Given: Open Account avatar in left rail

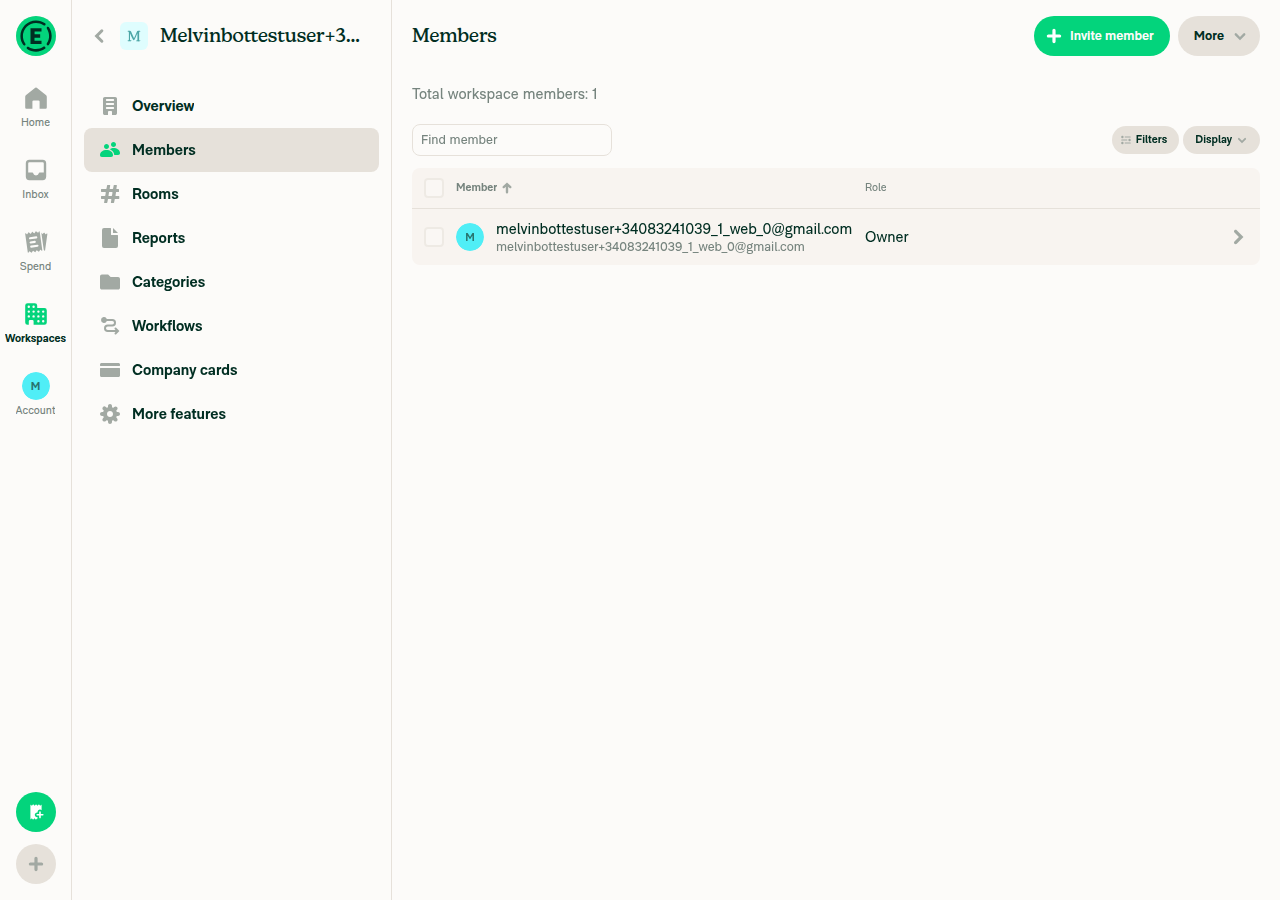Looking at the screenshot, I should click(36, 386).
